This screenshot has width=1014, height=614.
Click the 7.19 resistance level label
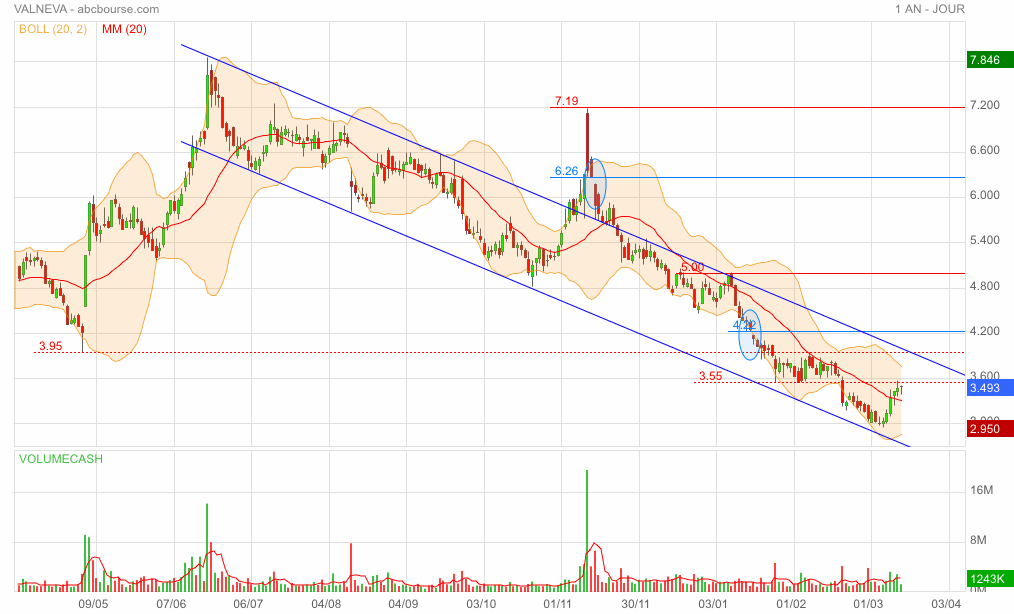coord(566,101)
